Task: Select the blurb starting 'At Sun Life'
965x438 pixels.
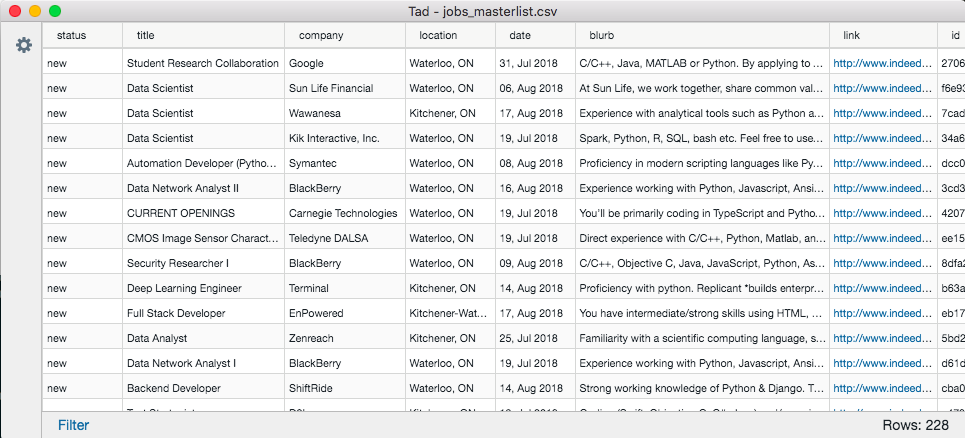Action: 702,88
